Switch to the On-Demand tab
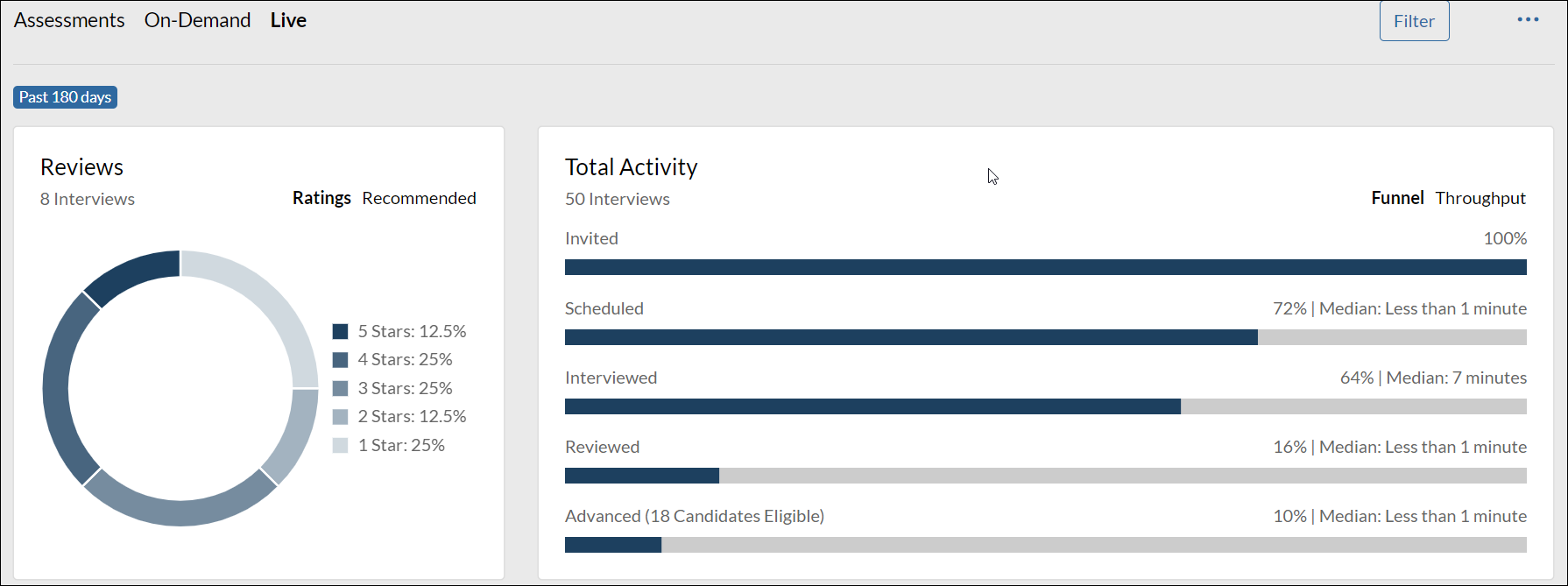 coord(197,20)
